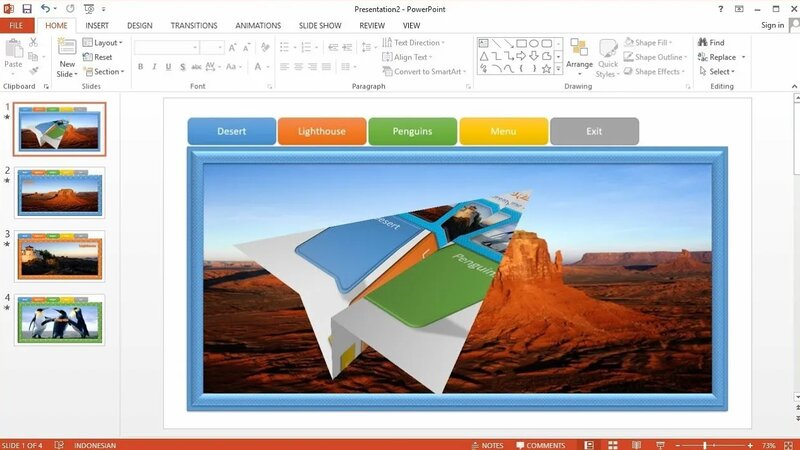
Task: Open the Arrange objects icon
Action: tap(579, 47)
